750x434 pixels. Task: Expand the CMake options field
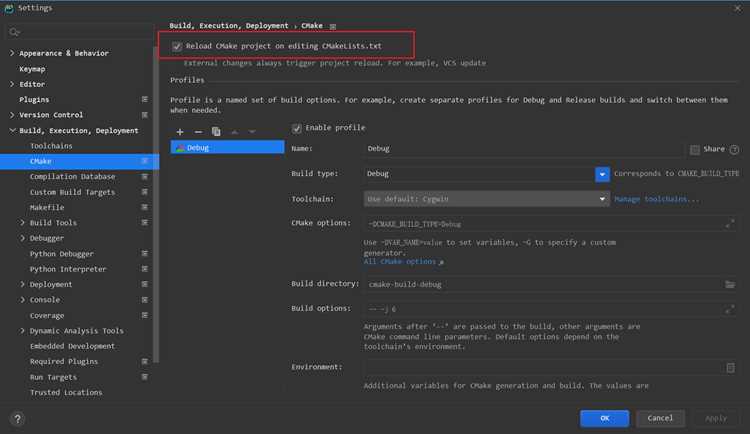(730, 224)
